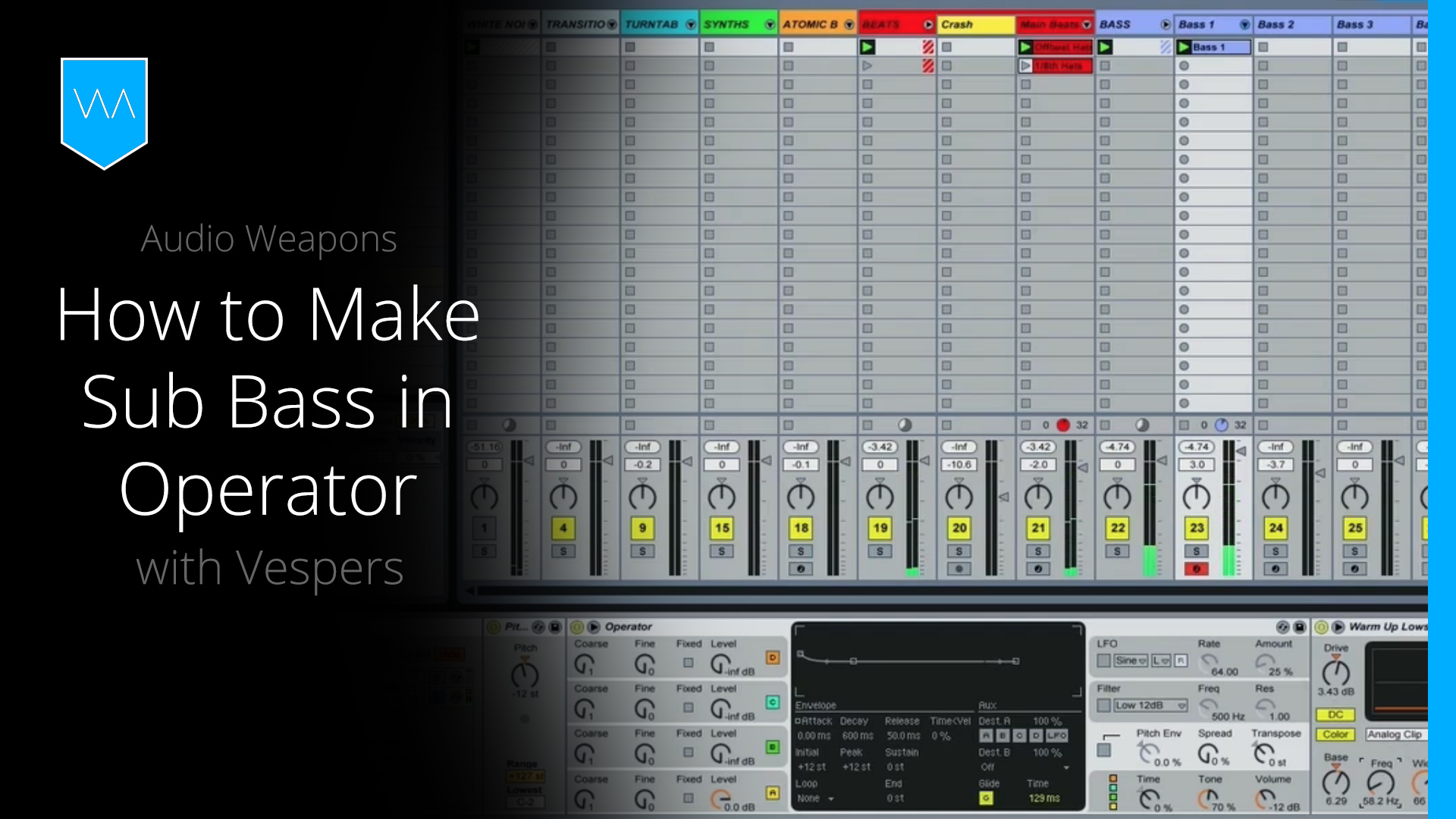Screen dimensions: 1456x819
Task: Unfold the BEATS group track arrow
Action: pos(928,25)
